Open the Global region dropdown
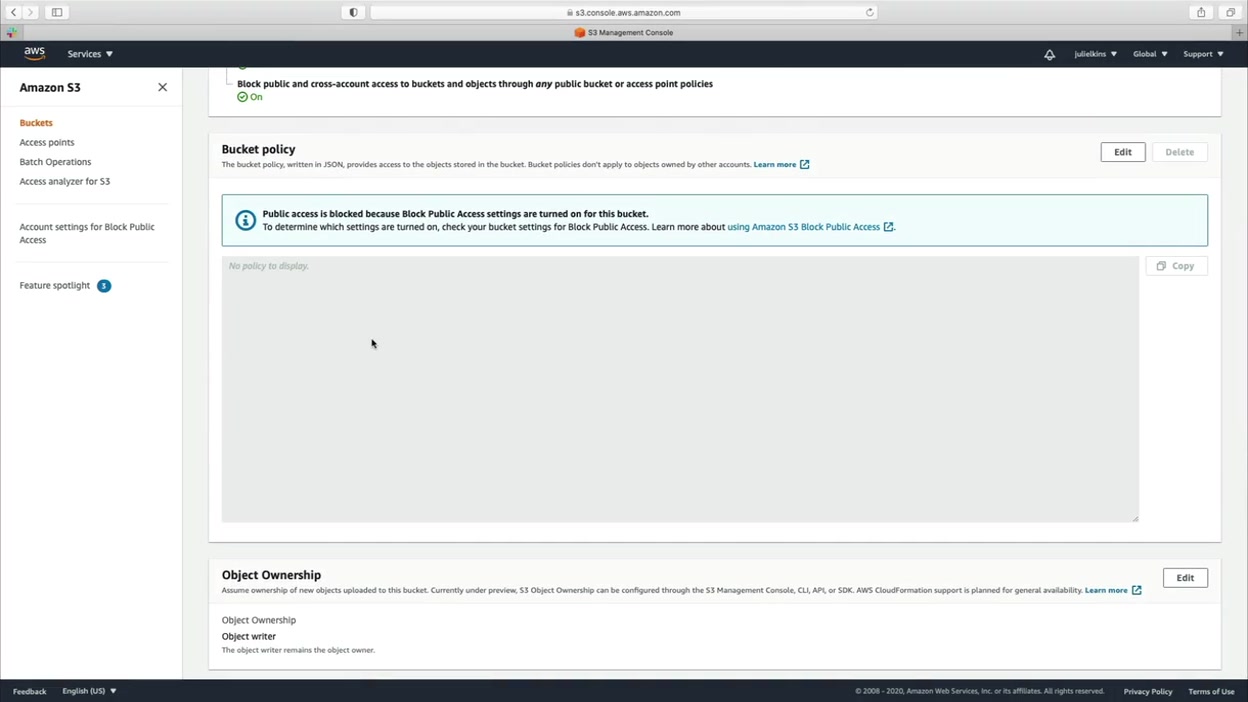This screenshot has width=1248, height=702. tap(1150, 54)
